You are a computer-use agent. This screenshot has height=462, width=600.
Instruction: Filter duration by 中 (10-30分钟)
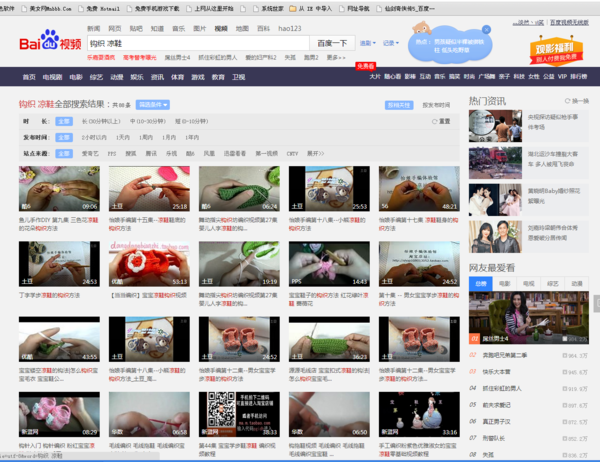148,121
